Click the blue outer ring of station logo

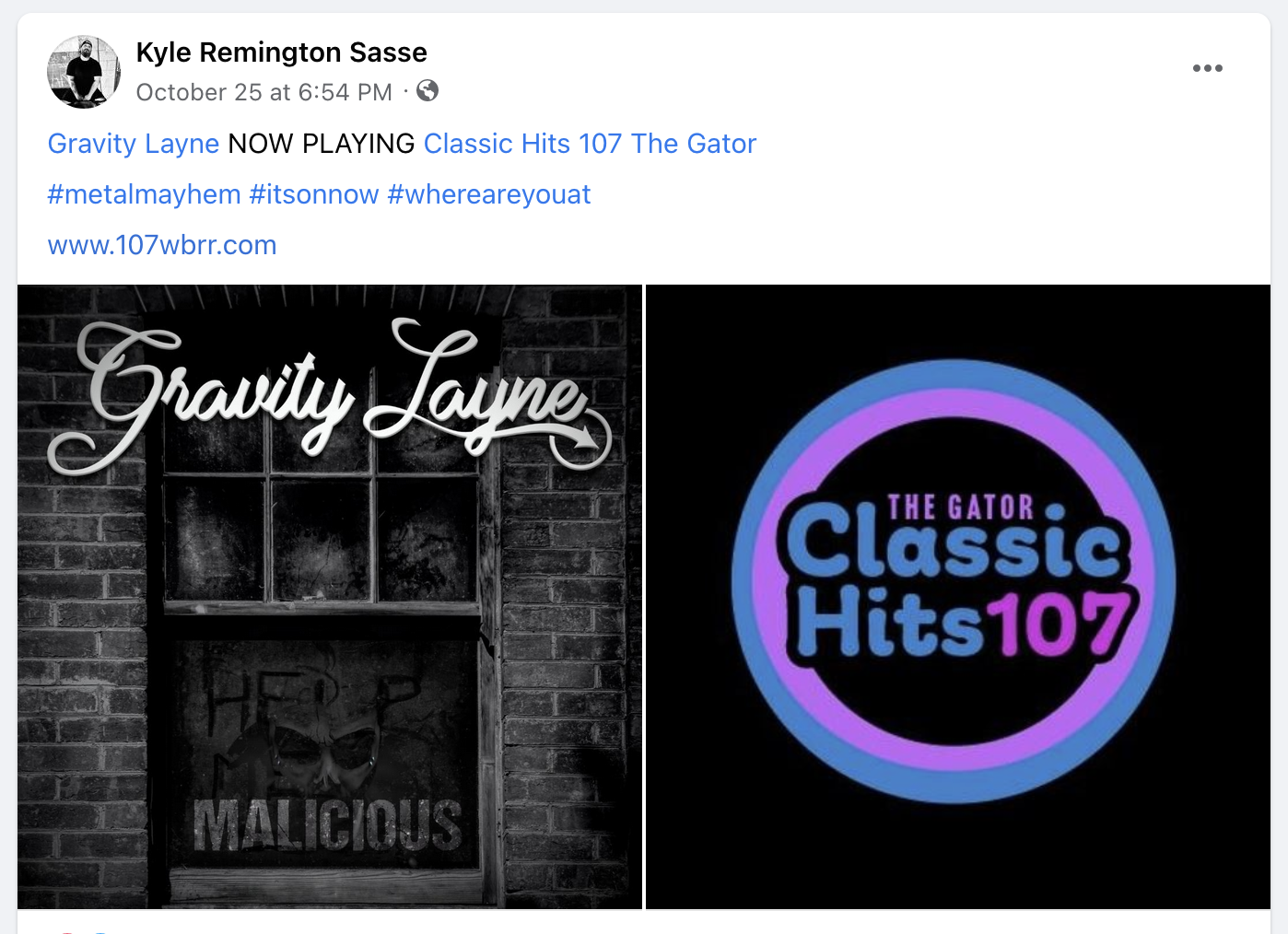point(954,378)
